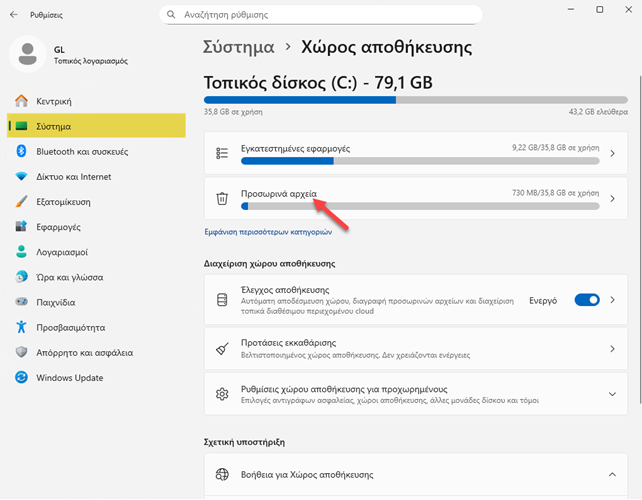
Task: Open Ώρα και γλώσσα settings
Action: point(96,277)
